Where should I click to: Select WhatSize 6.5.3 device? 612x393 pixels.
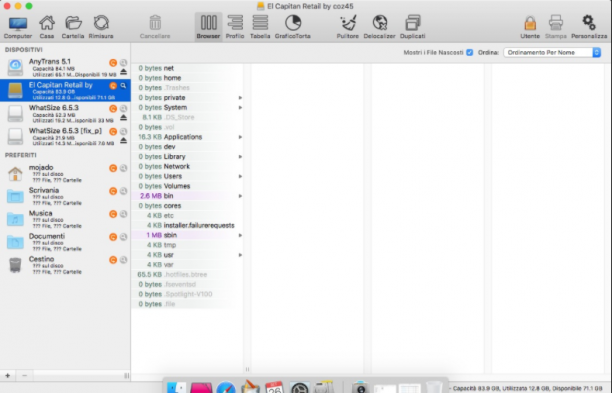tap(65, 113)
